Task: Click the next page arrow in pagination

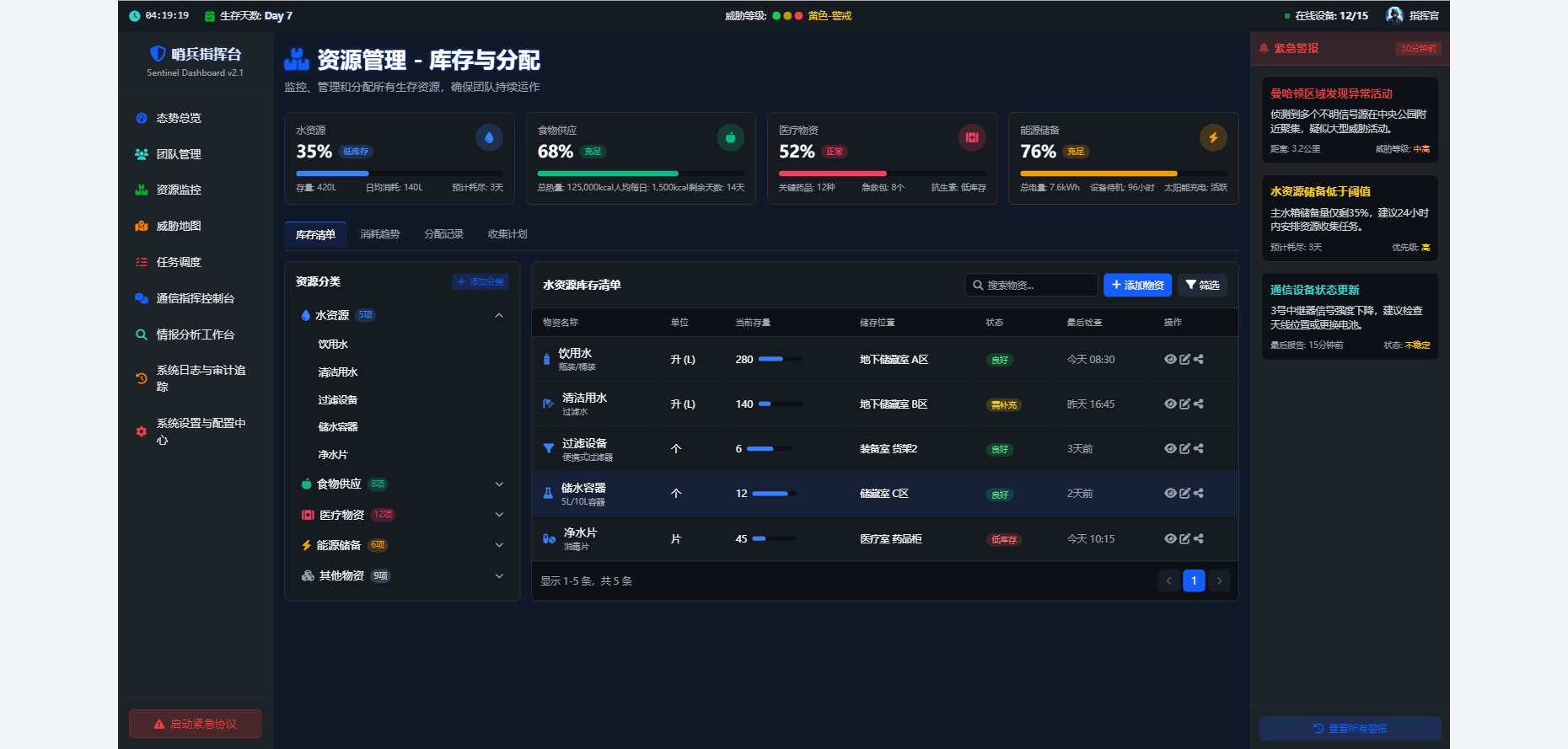Action: (1219, 580)
